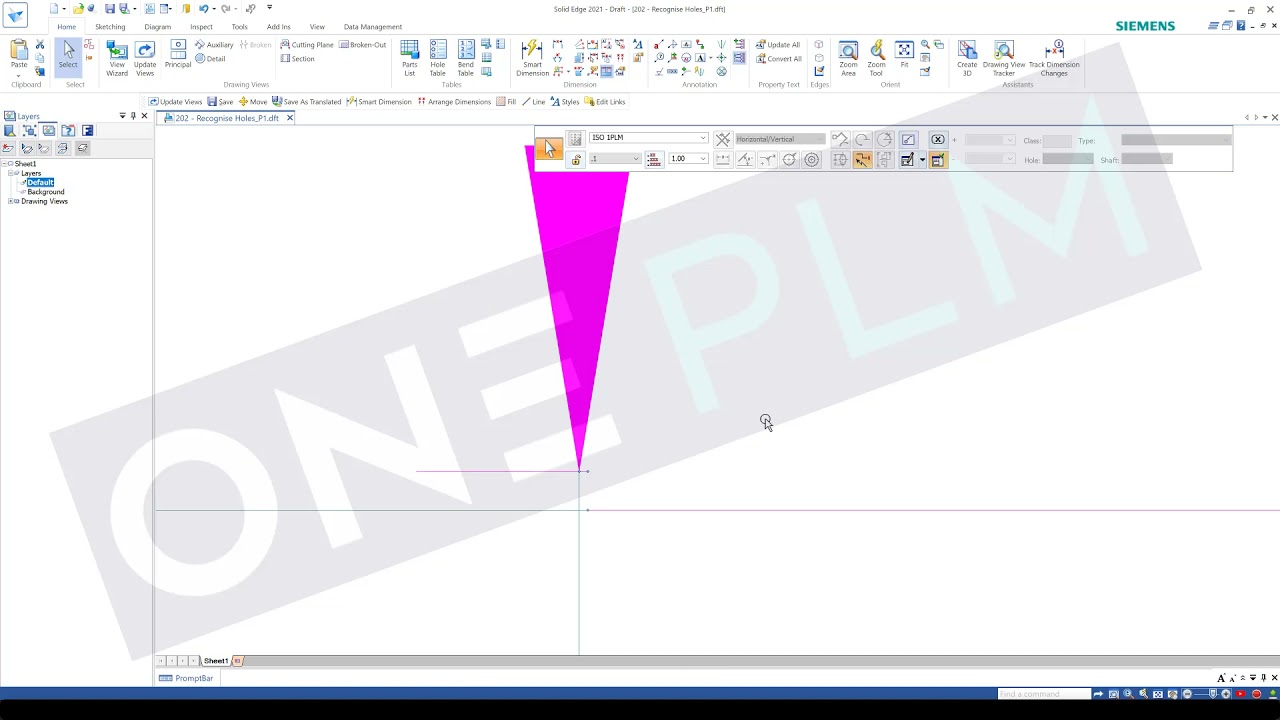This screenshot has width=1280, height=720.
Task: Click Arrange Dimensions button
Action: point(454,102)
